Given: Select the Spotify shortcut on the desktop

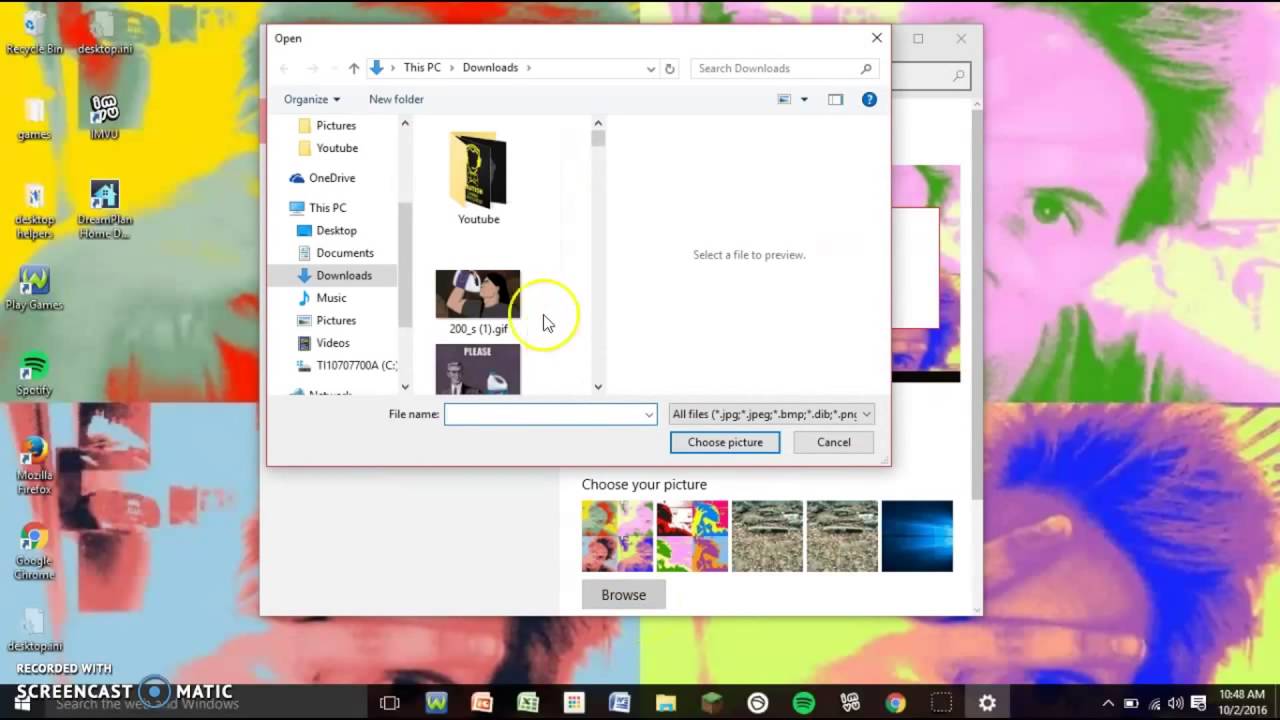Looking at the screenshot, I should [34, 374].
